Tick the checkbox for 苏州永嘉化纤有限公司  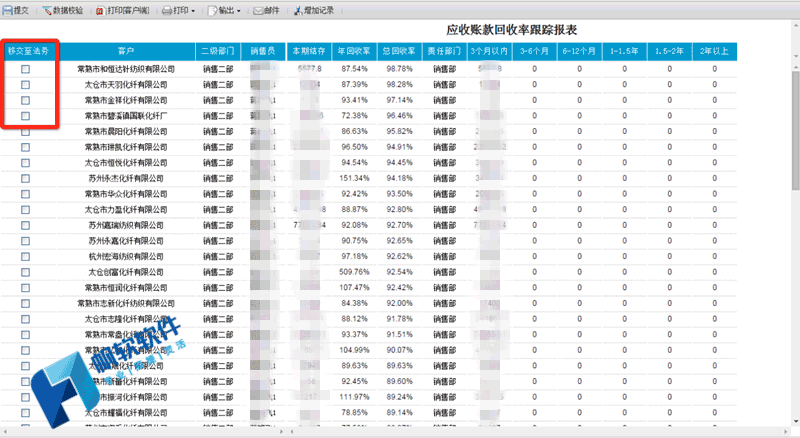(x=26, y=241)
